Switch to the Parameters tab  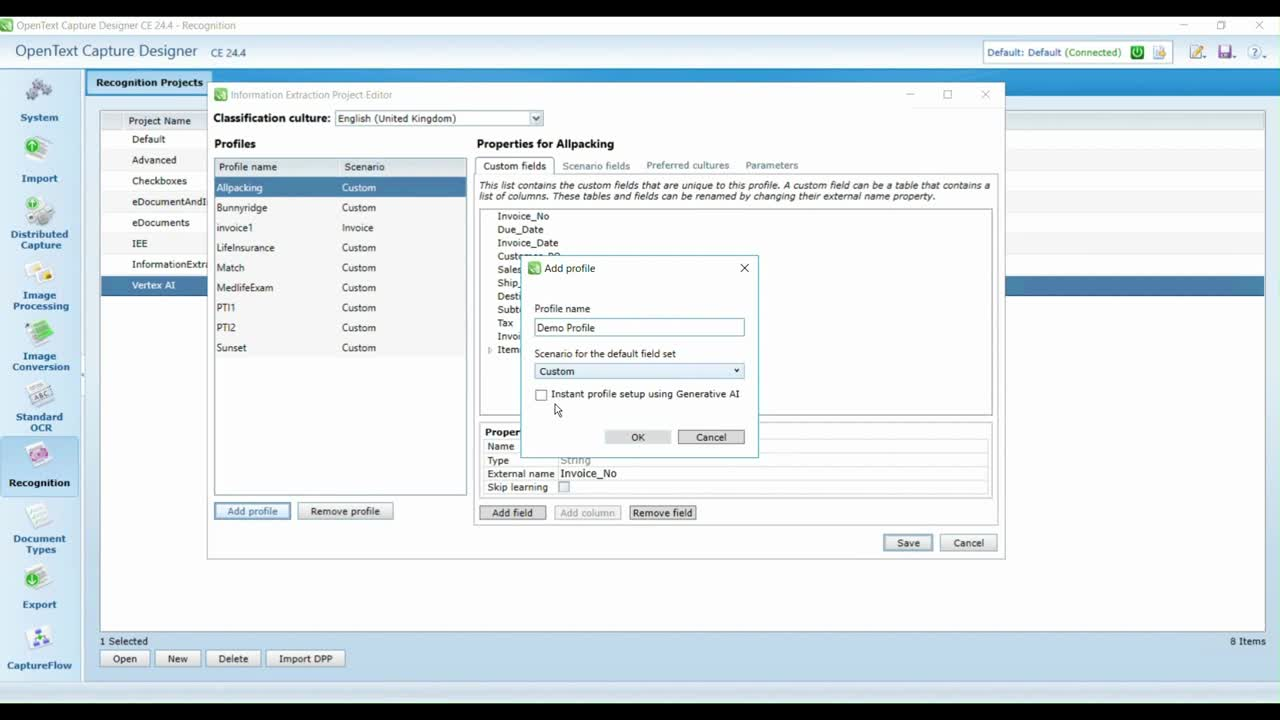point(772,165)
